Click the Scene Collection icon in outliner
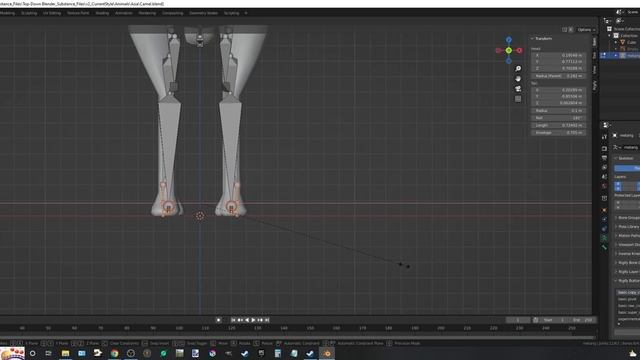Image resolution: width=640 pixels, height=360 pixels. [609, 29]
